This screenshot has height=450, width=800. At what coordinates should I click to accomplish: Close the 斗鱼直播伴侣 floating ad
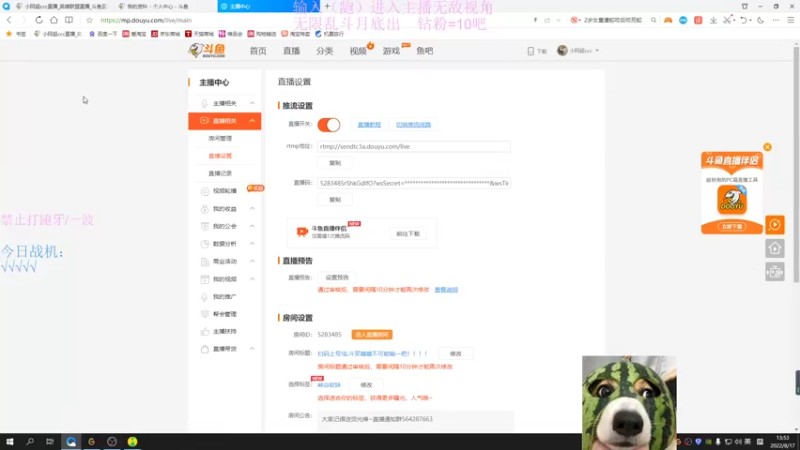(x=767, y=147)
